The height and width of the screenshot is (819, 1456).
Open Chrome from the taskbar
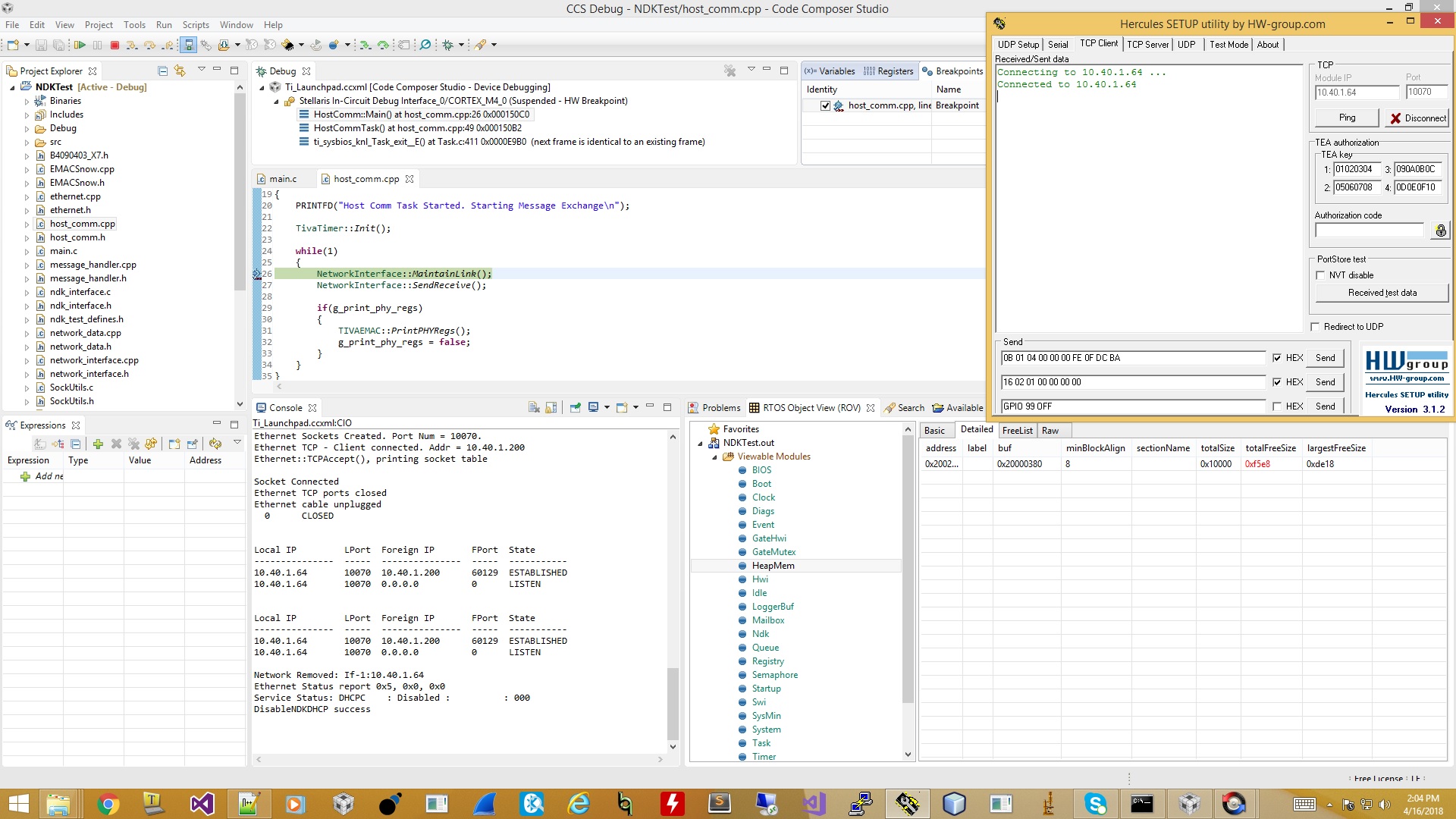108,804
